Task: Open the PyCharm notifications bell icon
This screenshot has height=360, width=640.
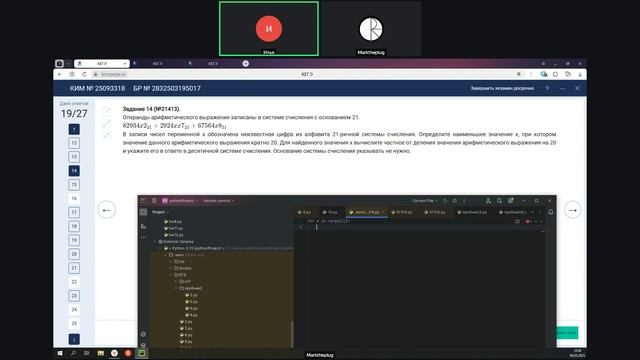Action: tap(551, 212)
